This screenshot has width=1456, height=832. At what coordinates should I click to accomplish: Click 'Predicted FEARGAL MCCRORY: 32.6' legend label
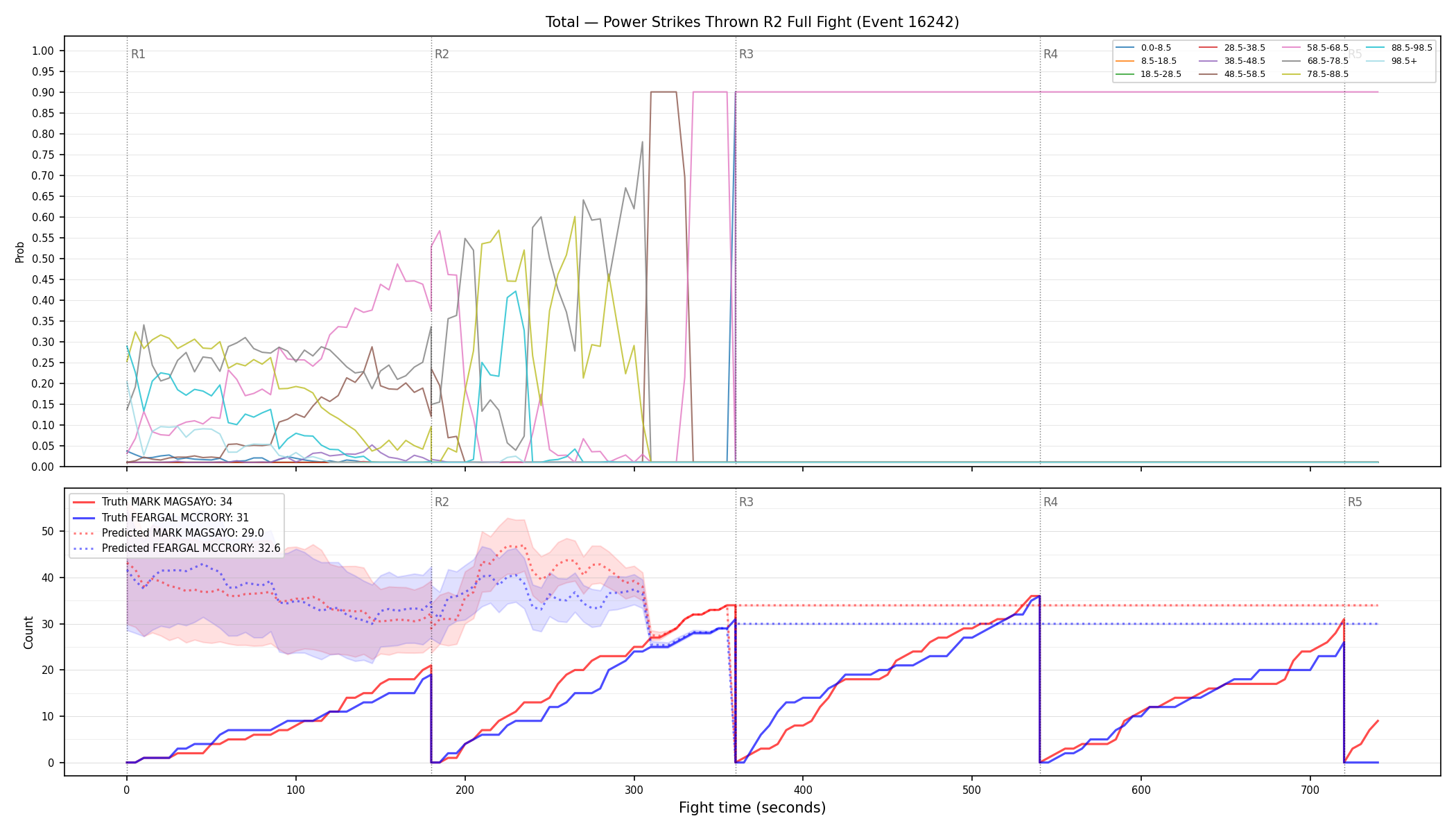tap(191, 548)
